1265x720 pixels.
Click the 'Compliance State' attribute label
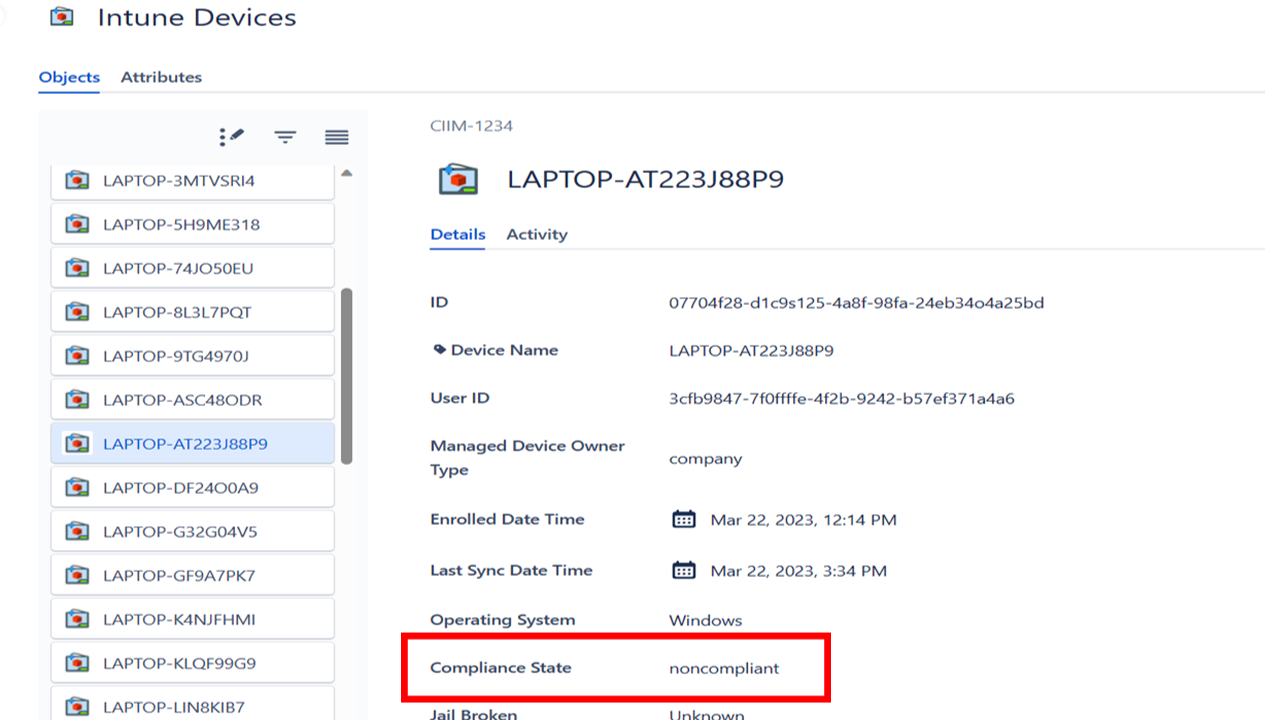501,667
